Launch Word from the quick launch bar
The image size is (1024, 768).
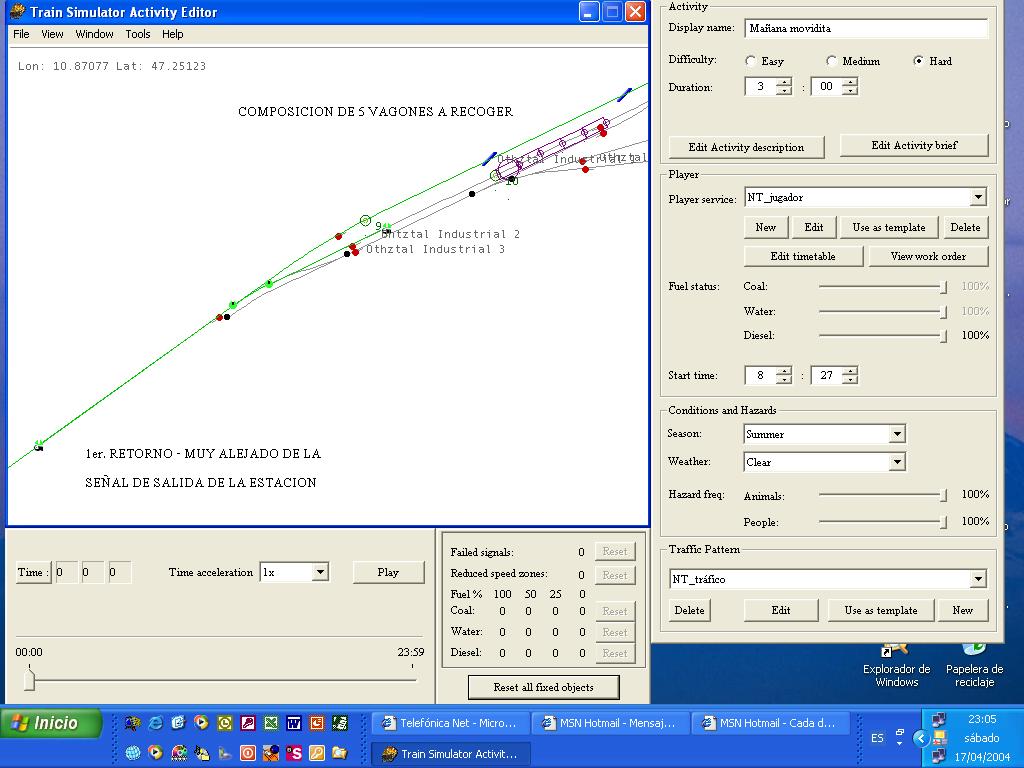[294, 723]
